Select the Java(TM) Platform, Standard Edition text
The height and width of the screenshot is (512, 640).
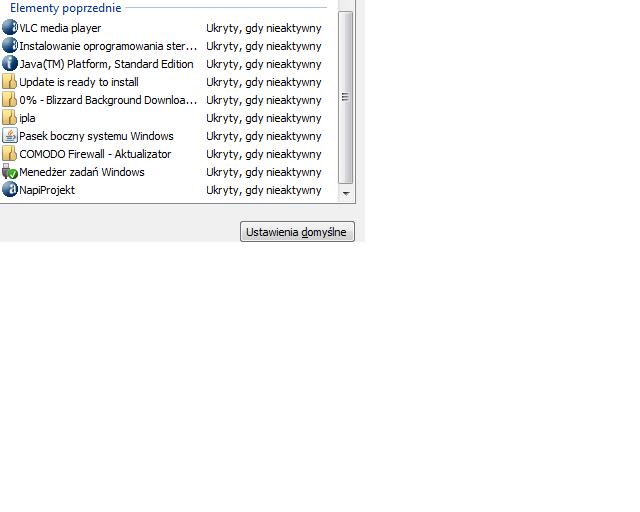tap(106, 64)
